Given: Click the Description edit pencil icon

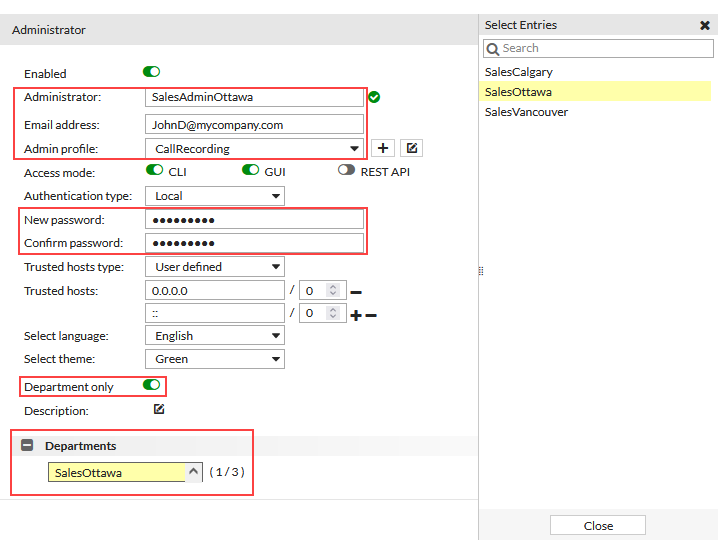Looking at the screenshot, I should pyautogui.click(x=159, y=409).
